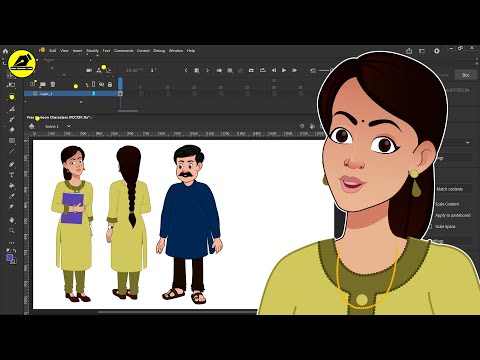Select the Text tool in the toolbar
This screenshot has width=480, height=360.
[12, 175]
